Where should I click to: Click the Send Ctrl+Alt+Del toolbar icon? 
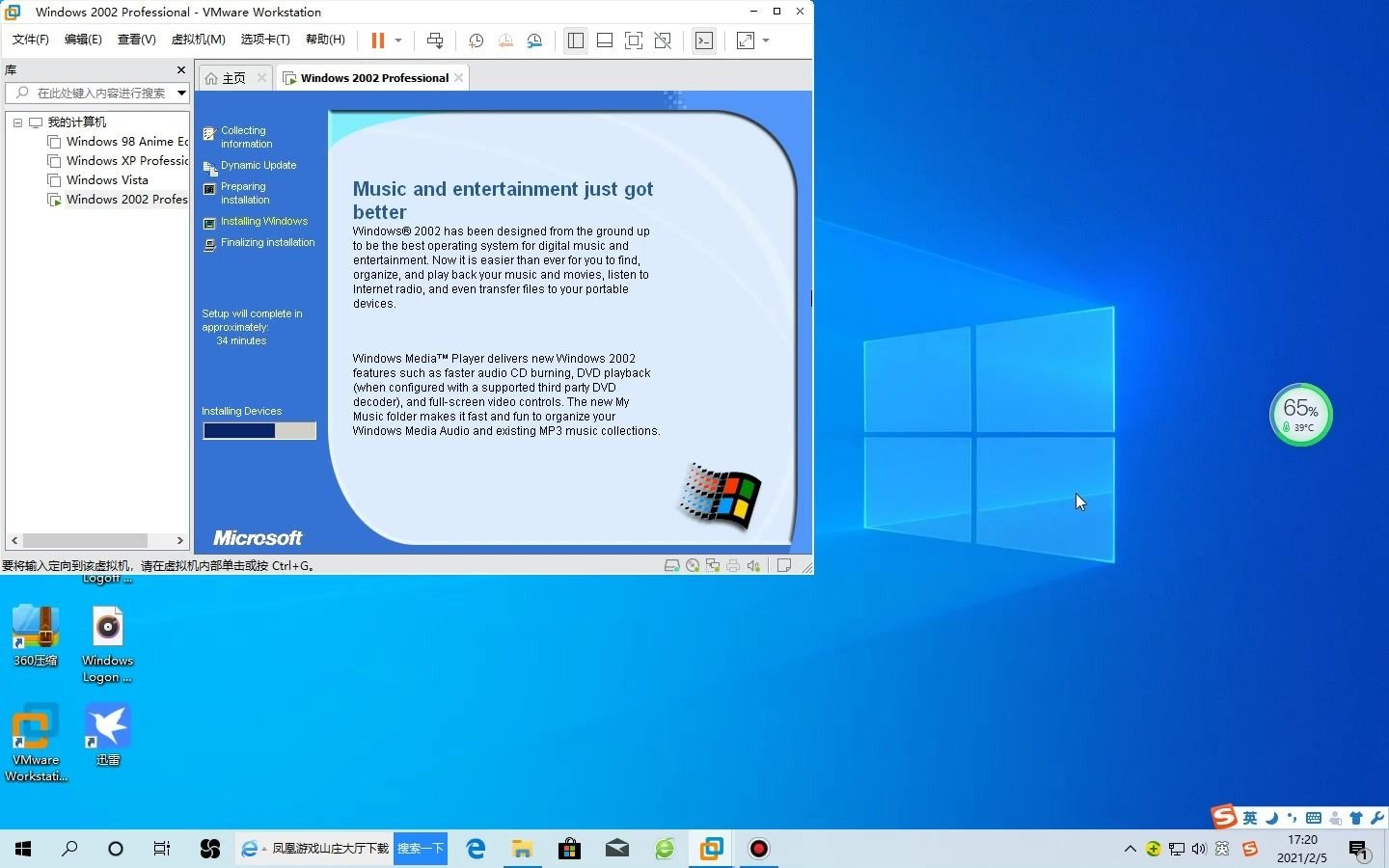click(x=435, y=41)
